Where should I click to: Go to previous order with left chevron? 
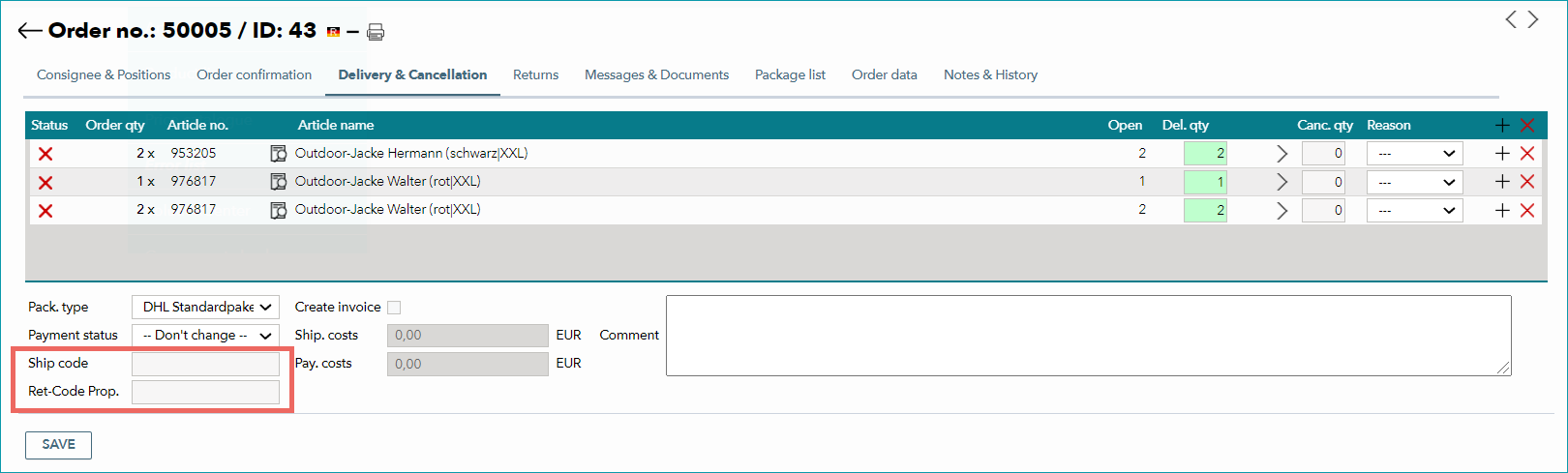tap(1511, 19)
